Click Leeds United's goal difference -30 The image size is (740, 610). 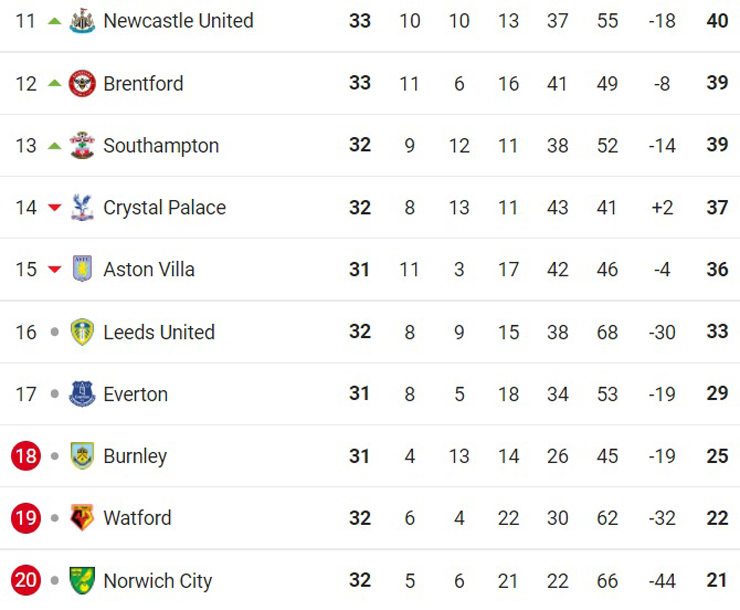point(661,332)
